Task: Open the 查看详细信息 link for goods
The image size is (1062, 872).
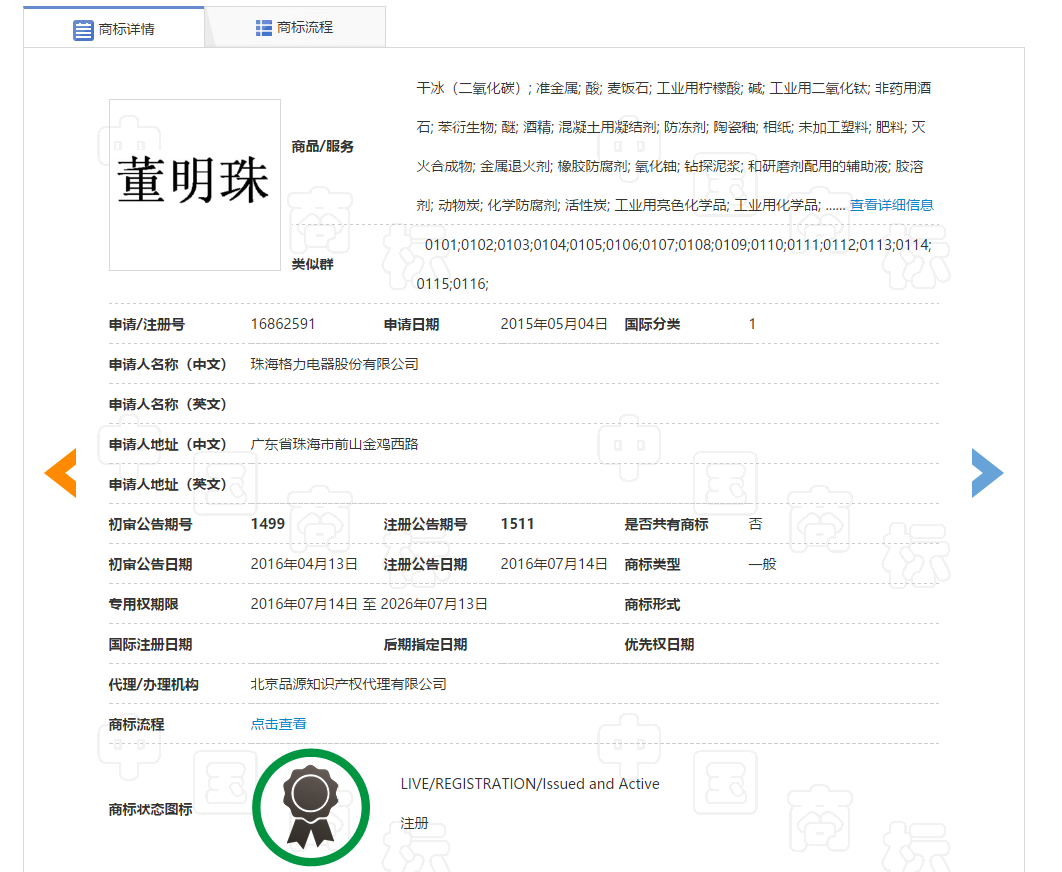Action: [891, 205]
